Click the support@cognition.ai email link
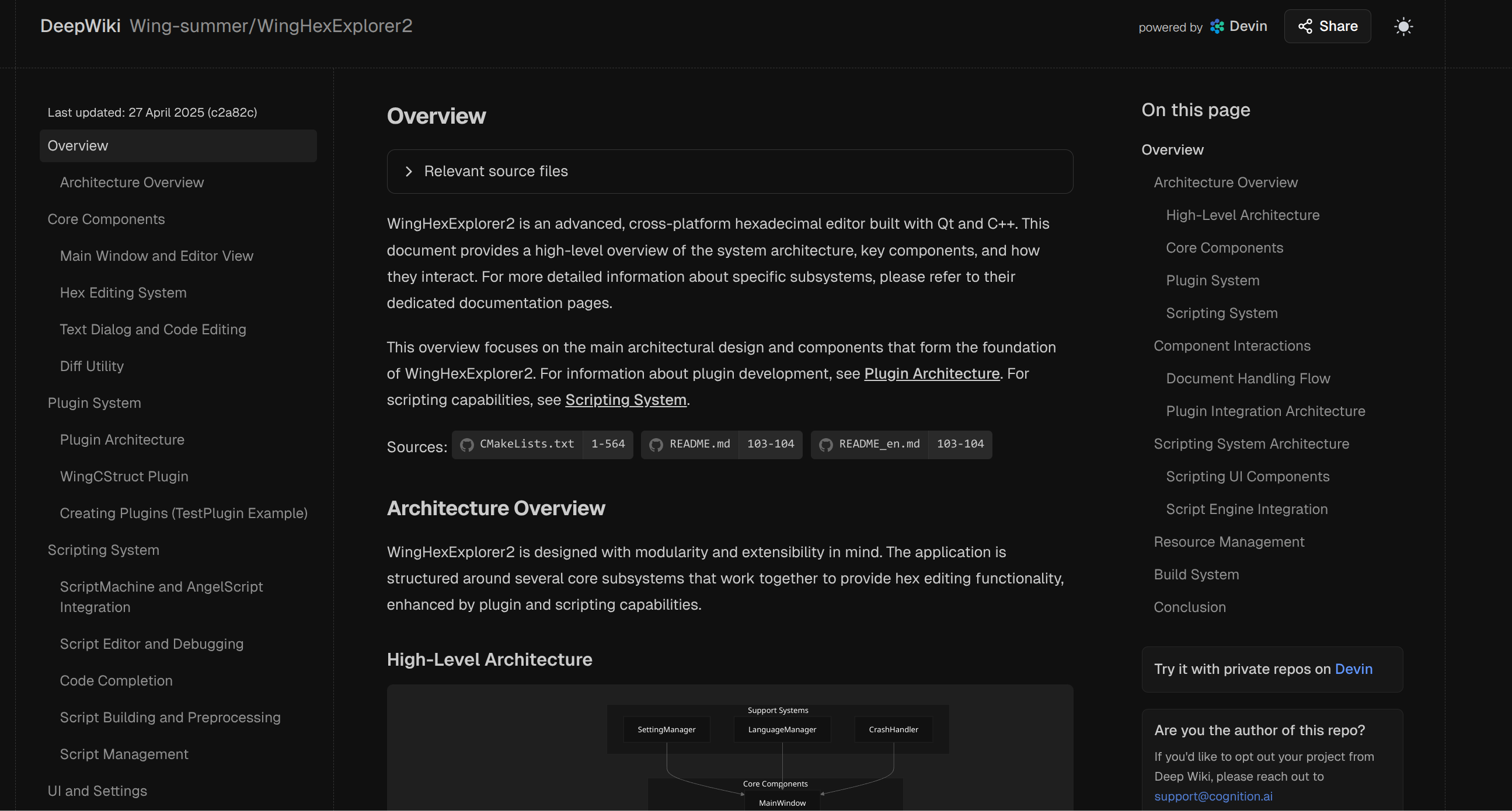Viewport: 1512px width, 811px height. click(1213, 796)
